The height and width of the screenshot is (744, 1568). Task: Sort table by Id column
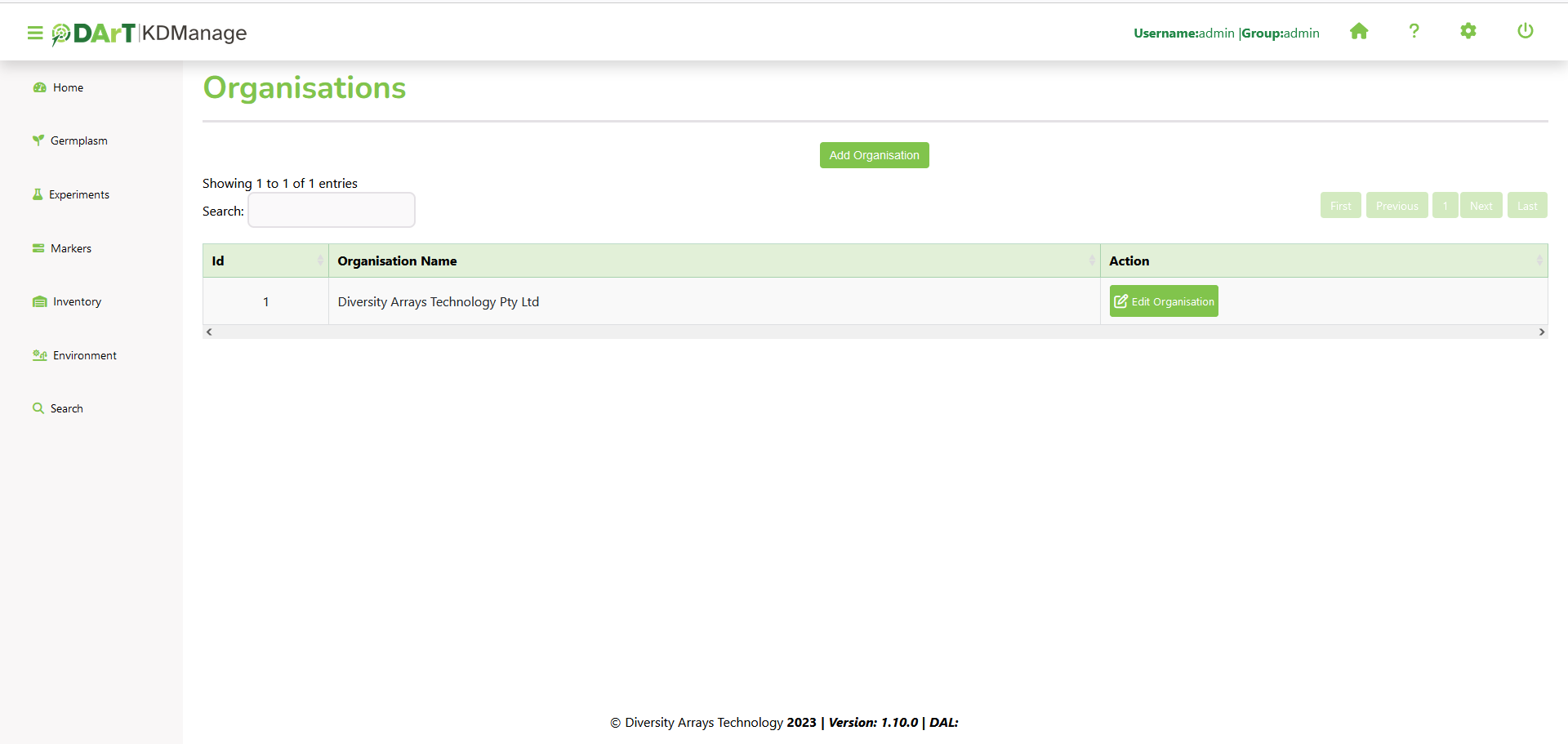coord(265,261)
